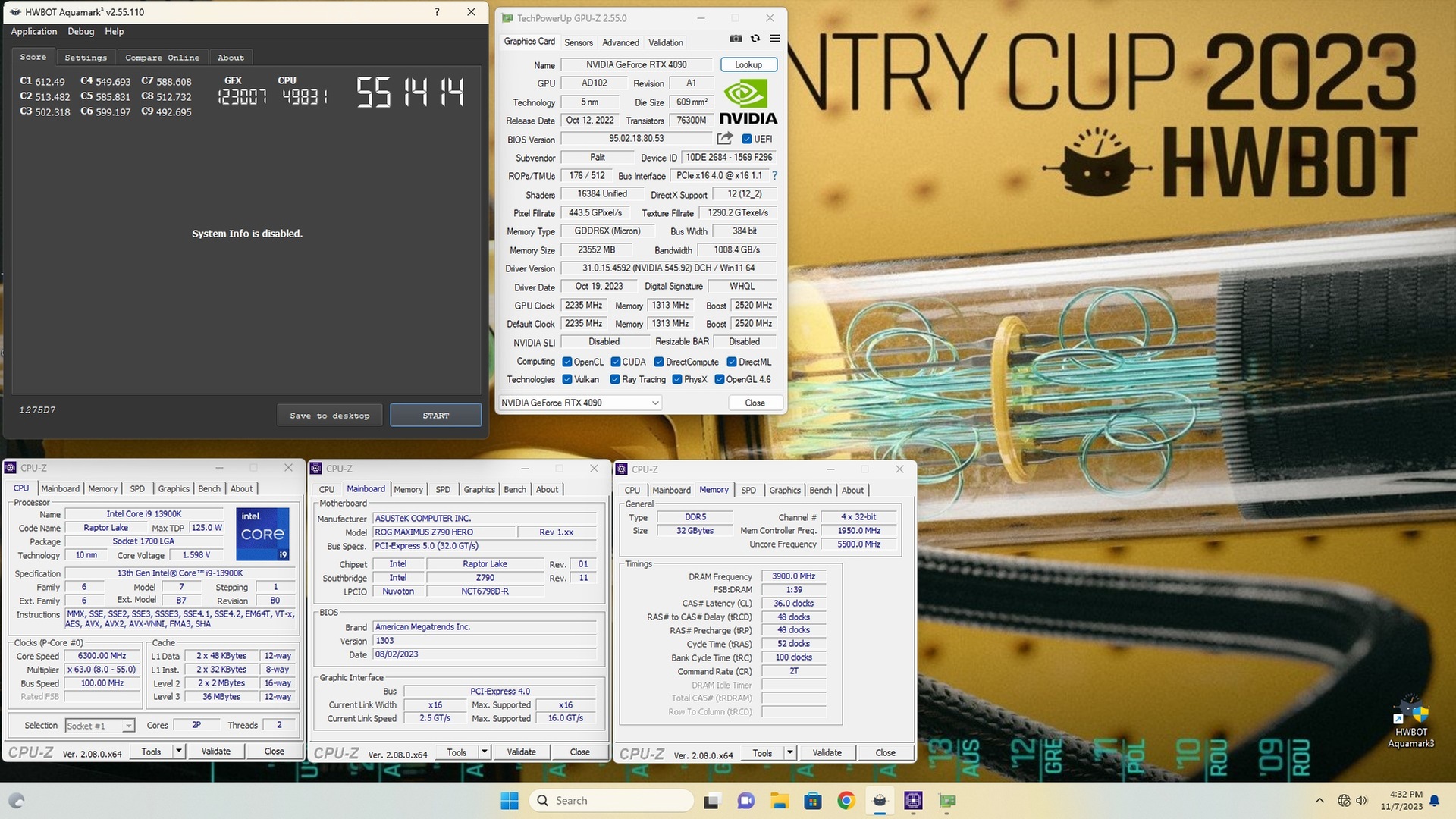The height and width of the screenshot is (819, 1456).
Task: Toggle the DirectCompute checkbox
Action: pyautogui.click(x=659, y=362)
